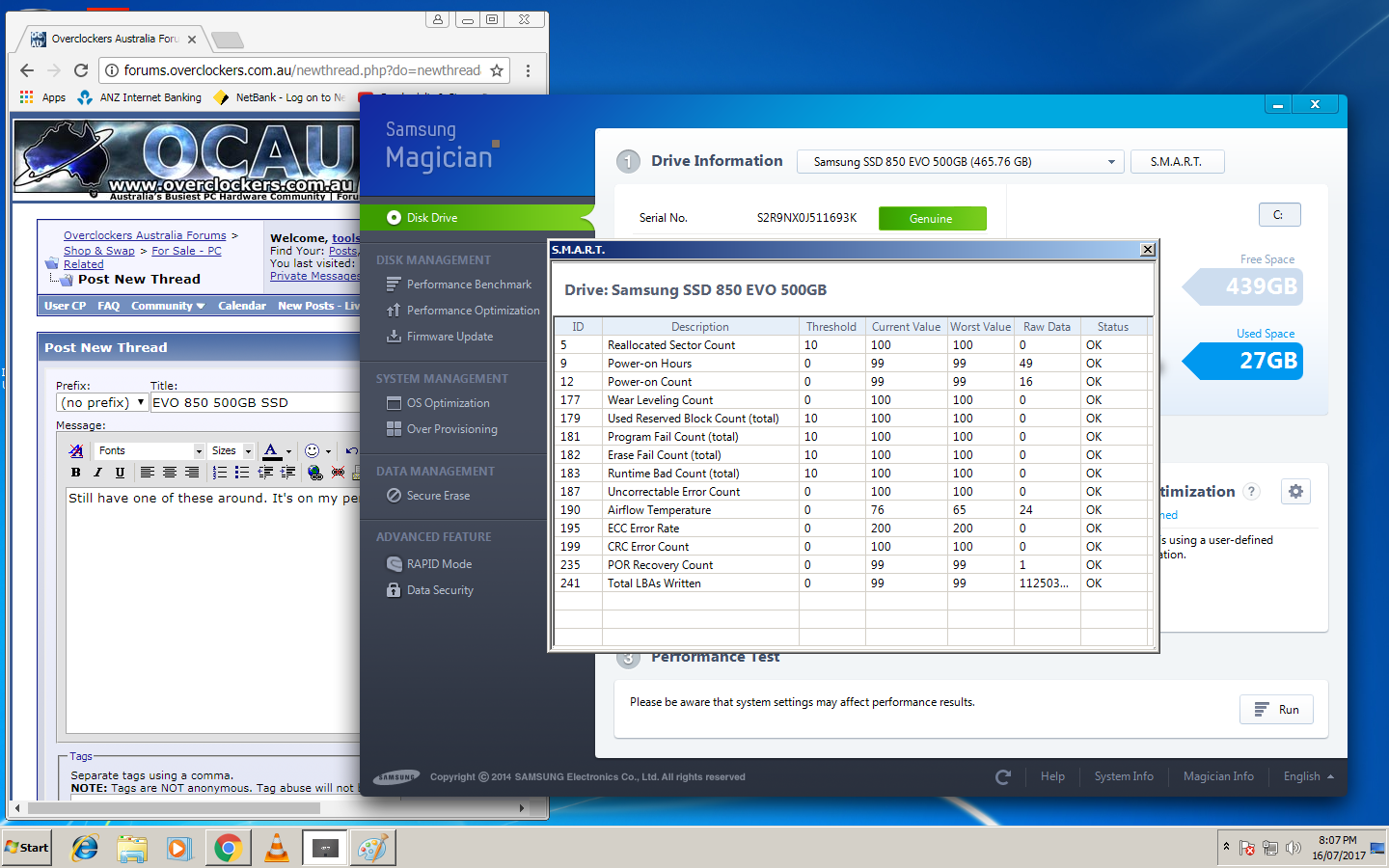
Task: Insert smiley face icon
Action: (x=312, y=451)
